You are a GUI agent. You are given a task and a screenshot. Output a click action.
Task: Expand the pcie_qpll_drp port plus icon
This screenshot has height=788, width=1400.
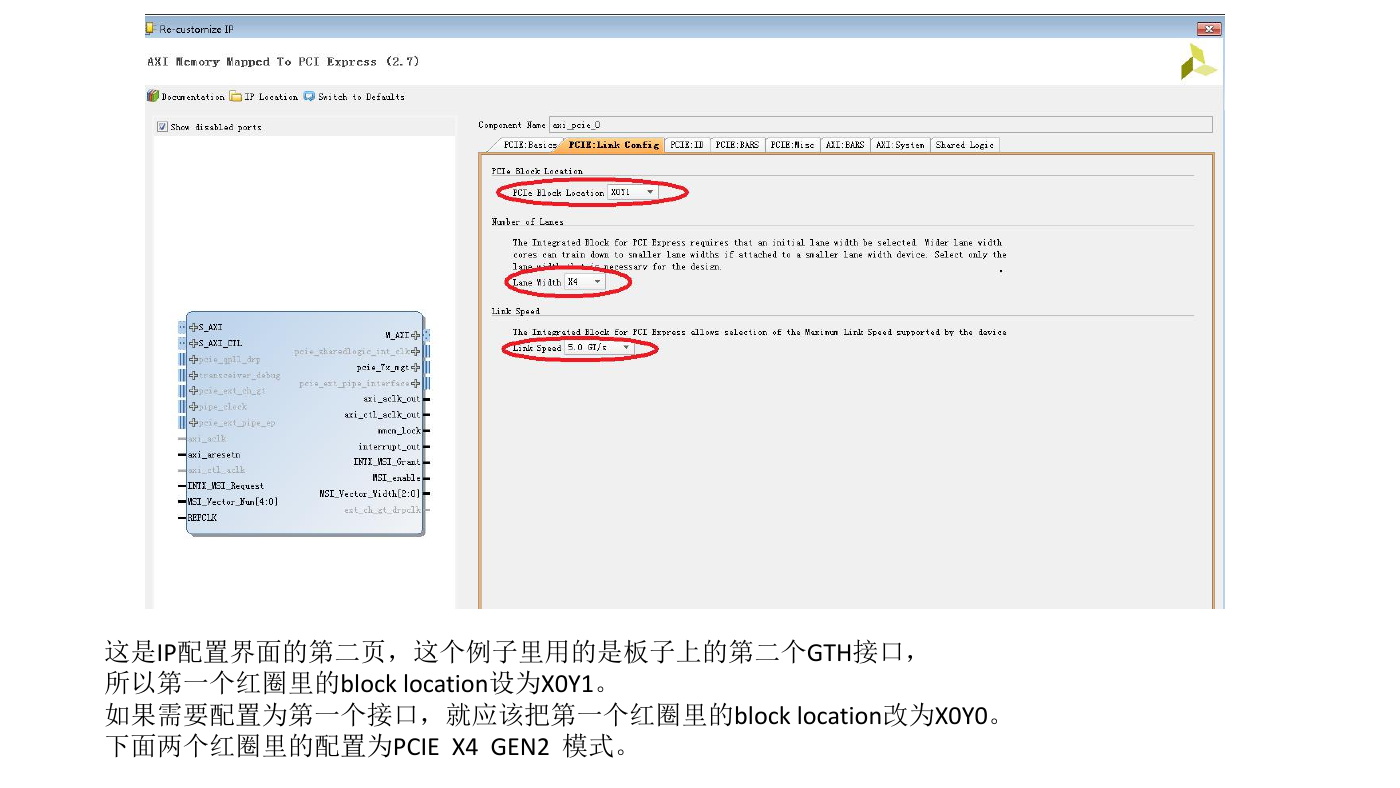pos(194,359)
